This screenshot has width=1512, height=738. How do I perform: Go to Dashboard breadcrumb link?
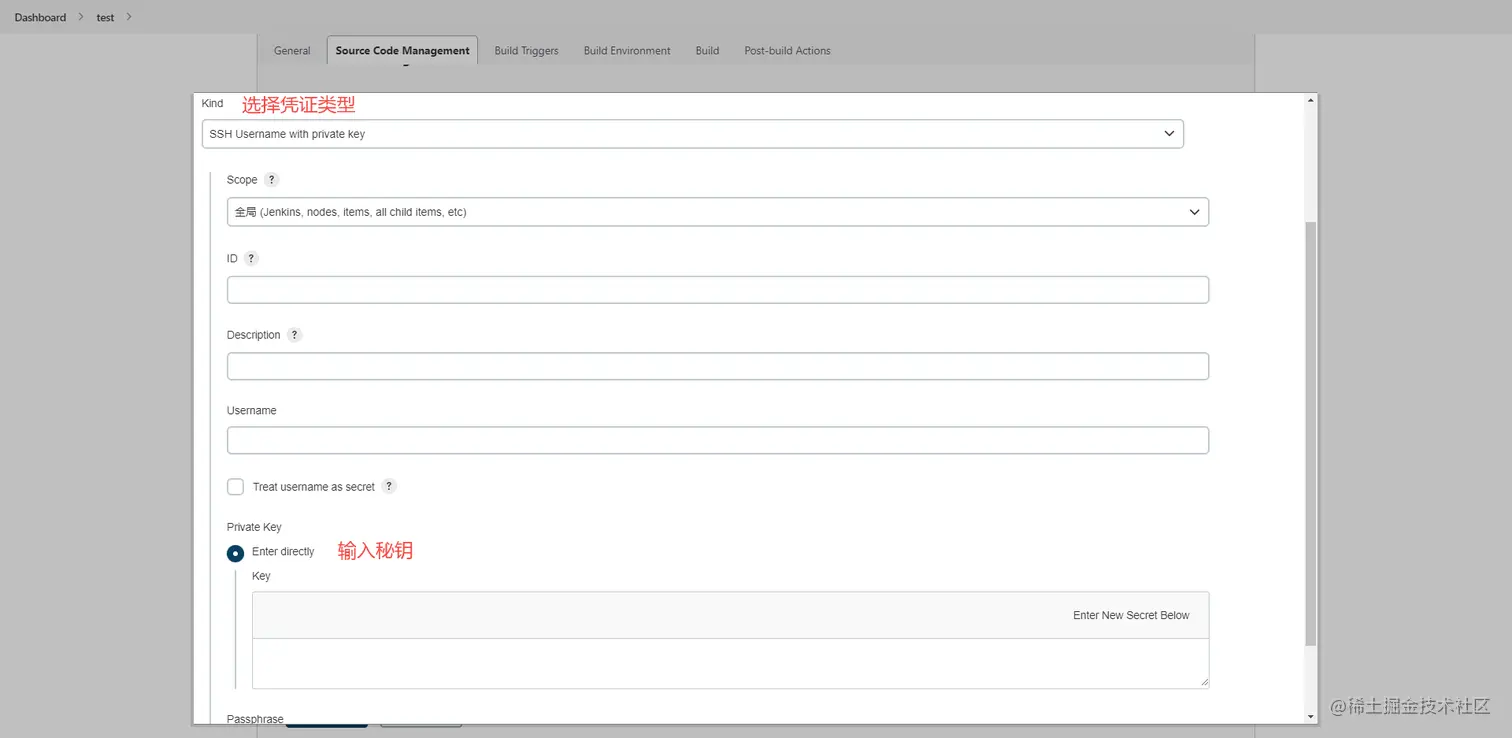click(40, 17)
